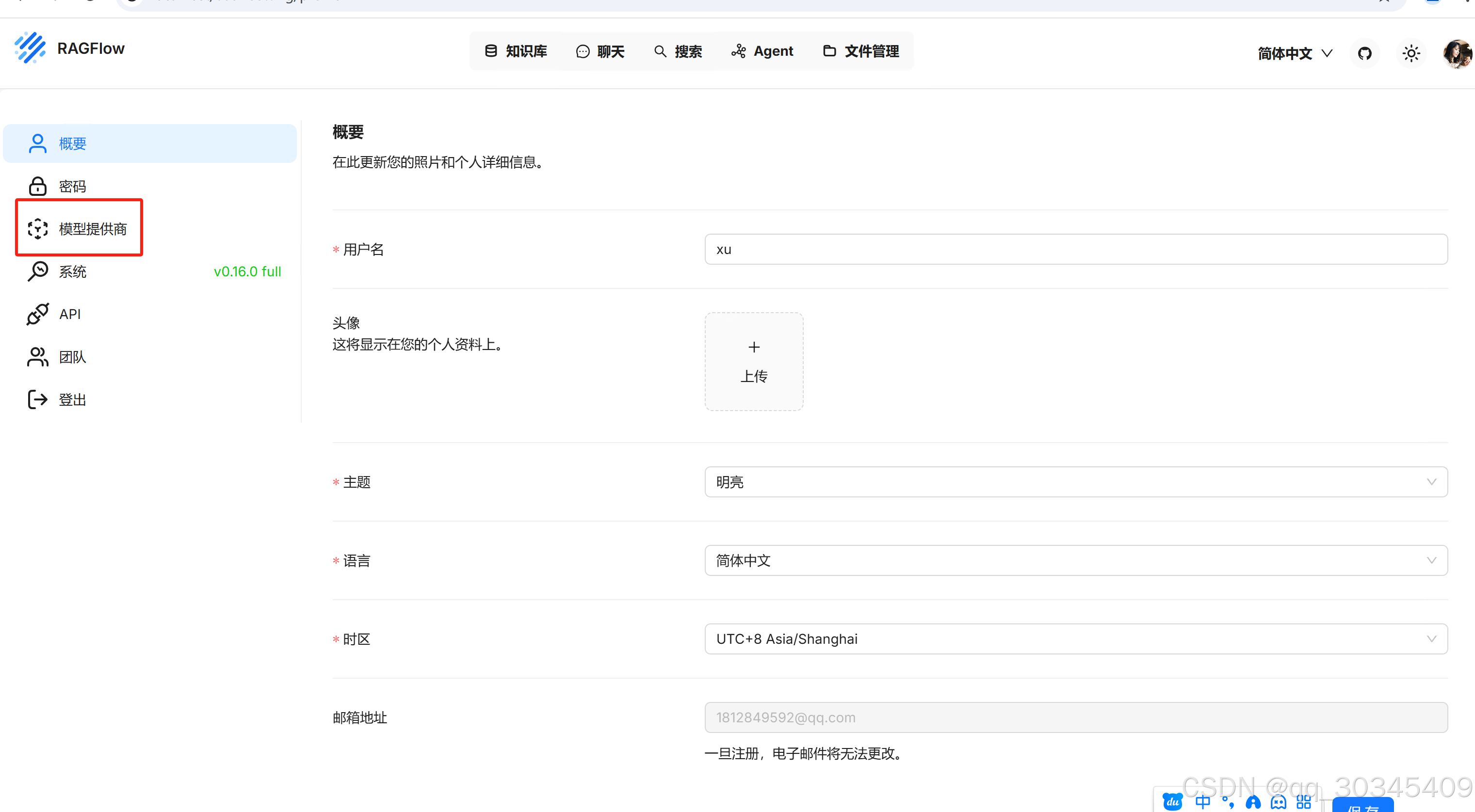Click 登出 to log out
The height and width of the screenshot is (812, 1475).
(72, 399)
